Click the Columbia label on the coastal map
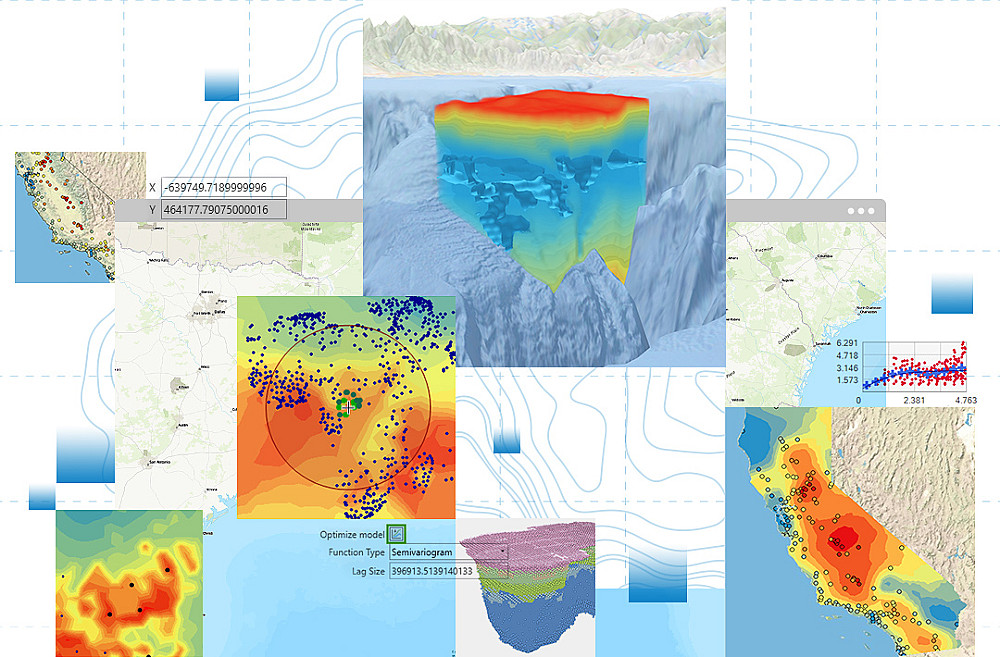 pyautogui.click(x=824, y=256)
